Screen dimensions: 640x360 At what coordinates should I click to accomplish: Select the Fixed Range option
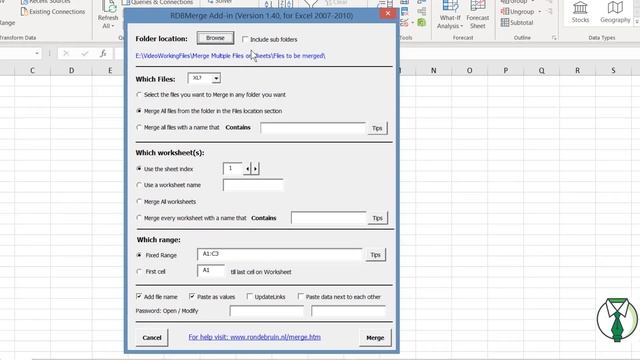[x=139, y=255]
